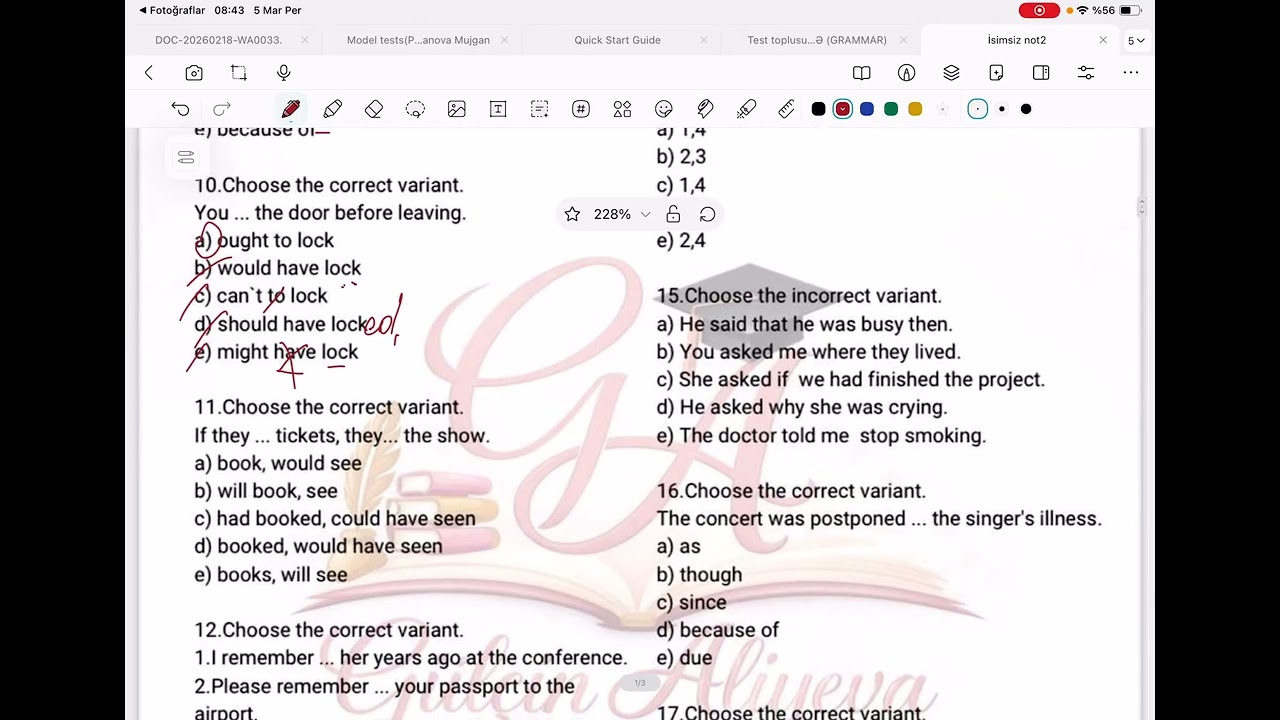Close the Quick Start Guide tab
The height and width of the screenshot is (720, 1280).
pos(704,40)
